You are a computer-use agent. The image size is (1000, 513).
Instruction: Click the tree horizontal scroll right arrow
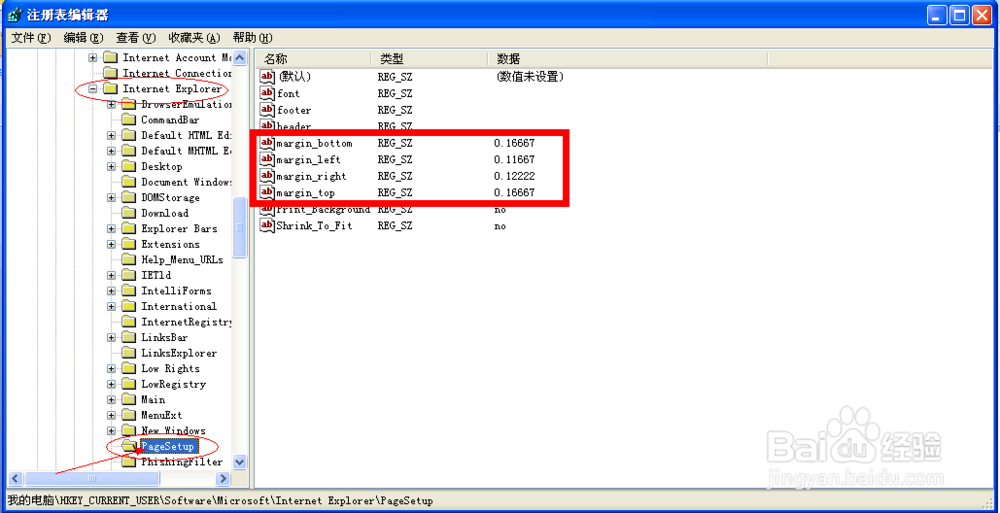[223, 478]
